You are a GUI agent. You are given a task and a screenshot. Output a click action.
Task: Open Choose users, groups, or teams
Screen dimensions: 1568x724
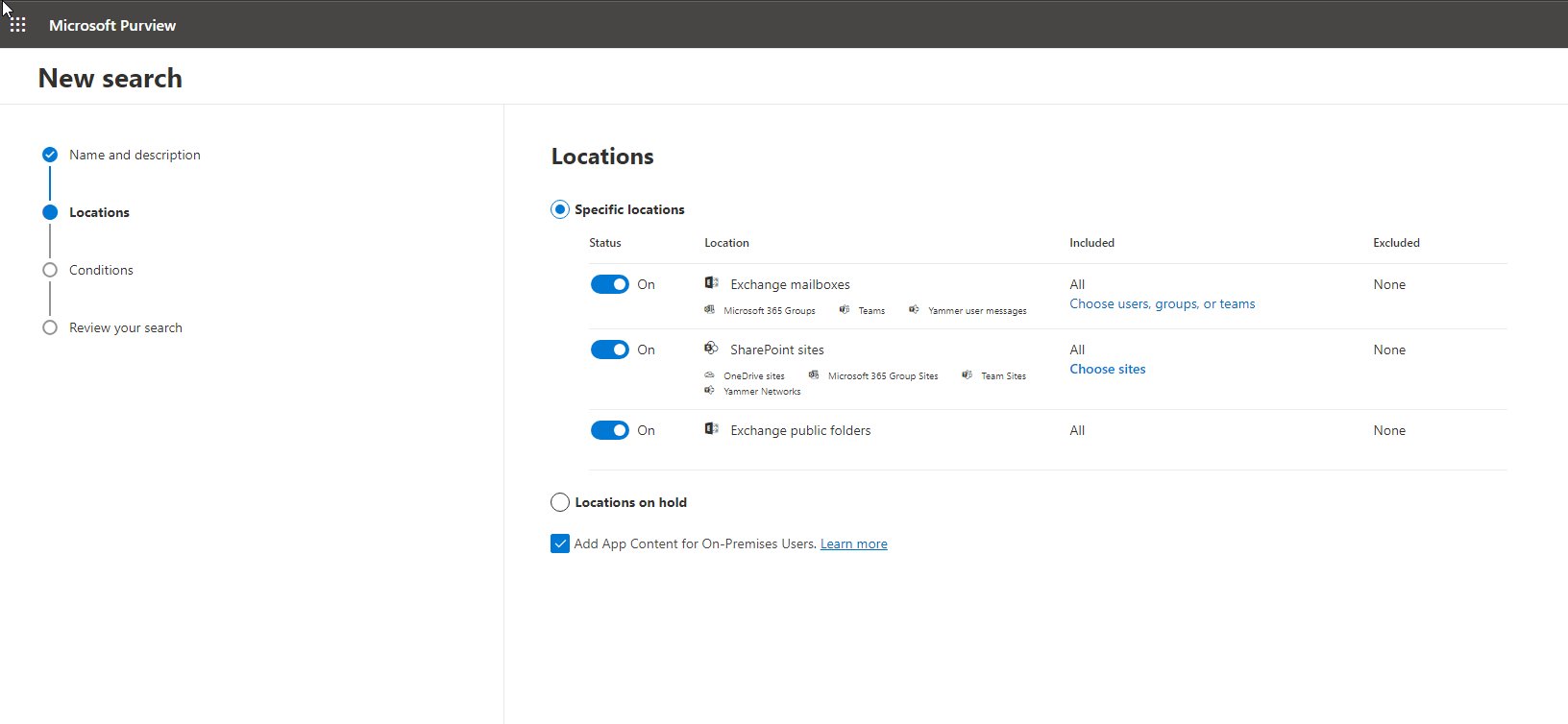point(1162,304)
